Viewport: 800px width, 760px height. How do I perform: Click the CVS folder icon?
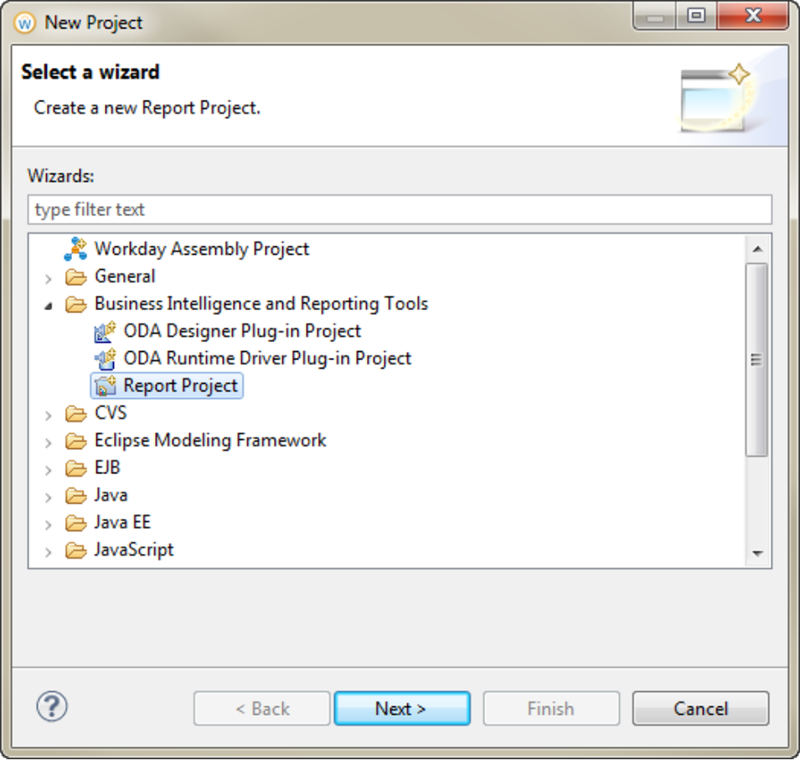point(76,414)
